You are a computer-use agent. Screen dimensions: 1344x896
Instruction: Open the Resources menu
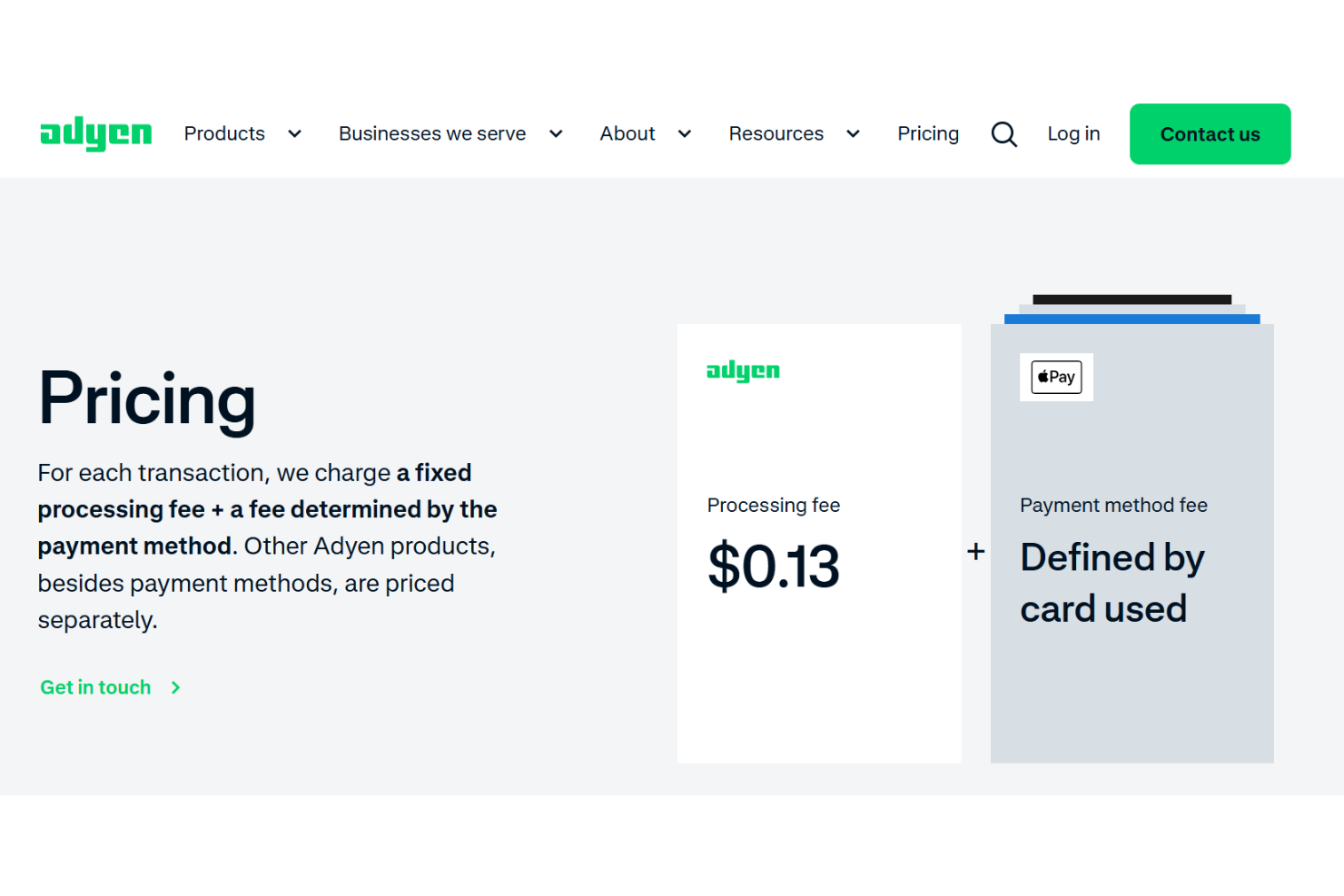[776, 133]
